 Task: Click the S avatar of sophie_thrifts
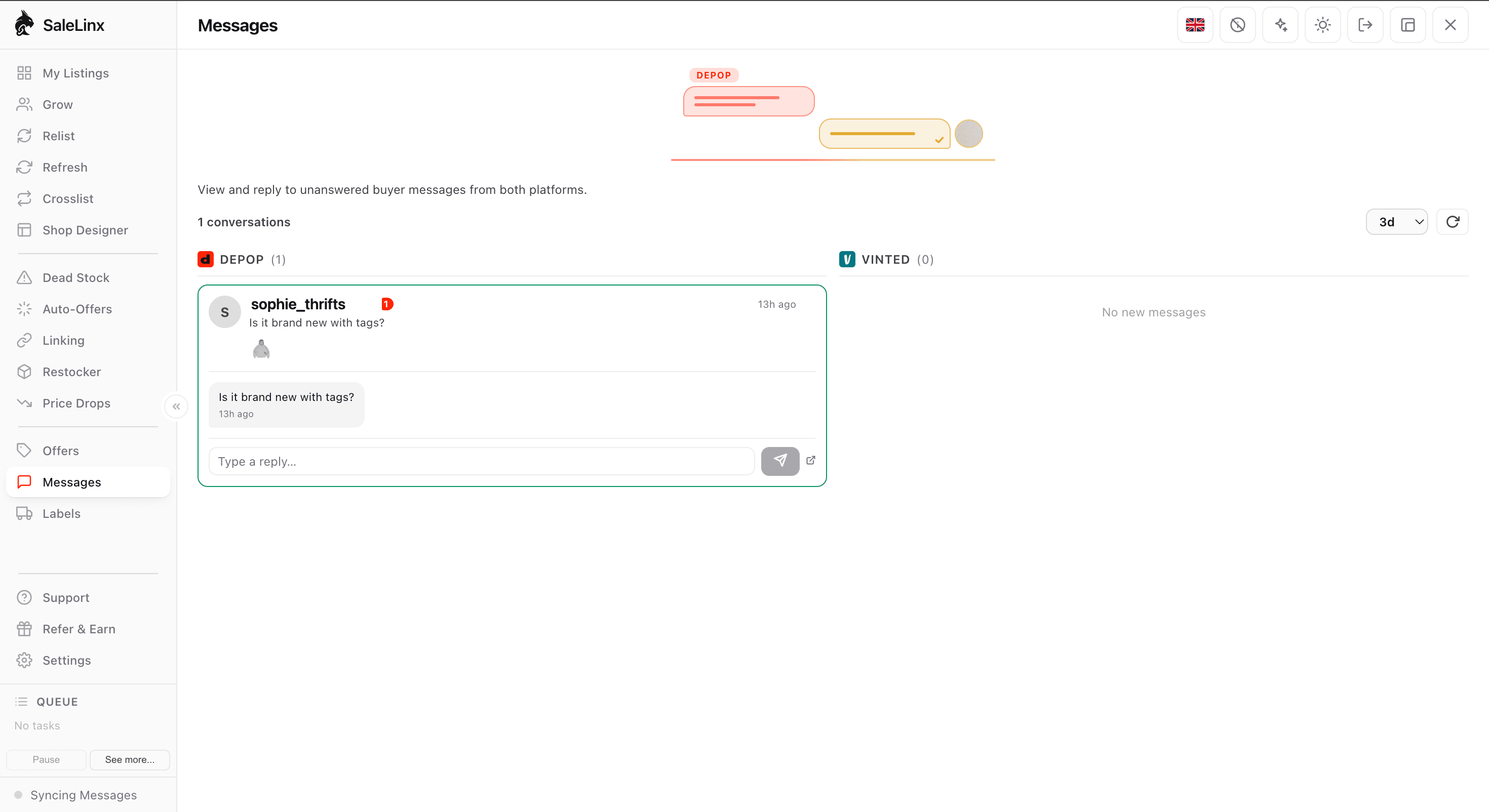[225, 312]
